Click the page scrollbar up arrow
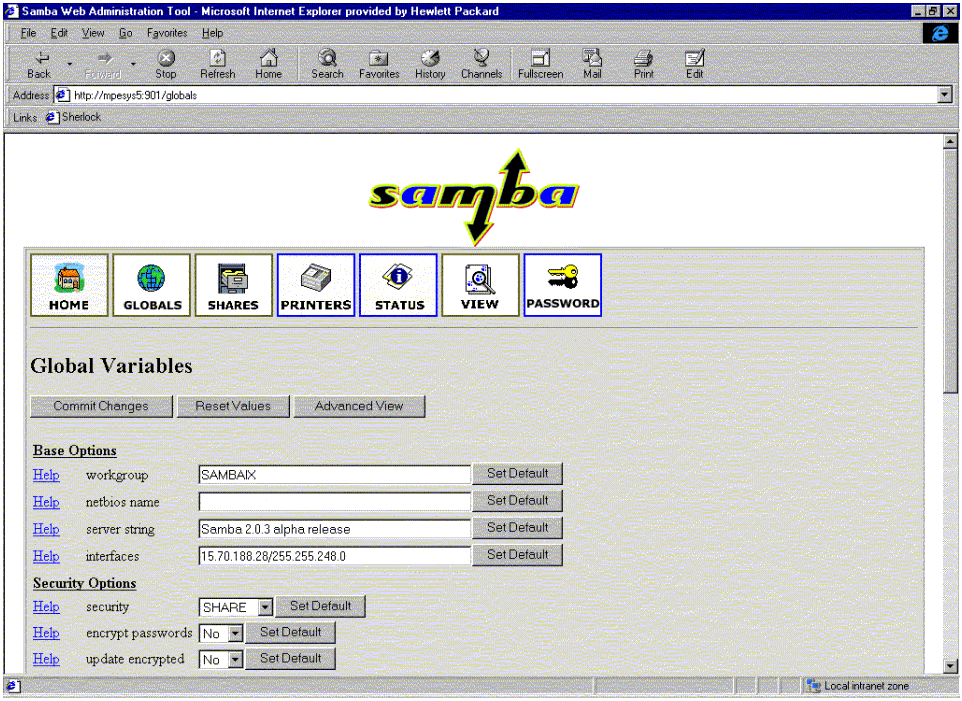The width and height of the screenshot is (962, 701). pyautogui.click(x=950, y=142)
